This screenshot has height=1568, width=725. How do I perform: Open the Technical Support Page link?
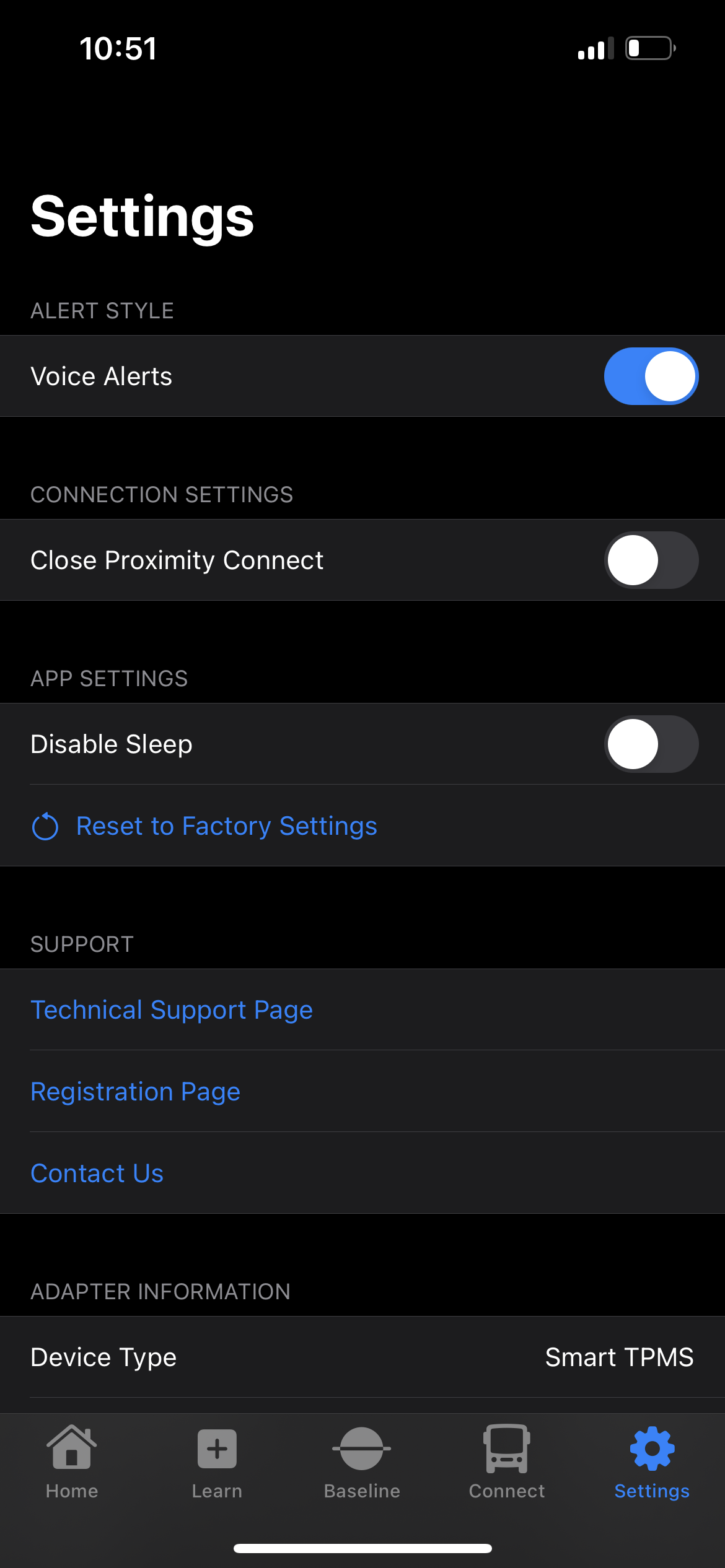pos(172,1010)
